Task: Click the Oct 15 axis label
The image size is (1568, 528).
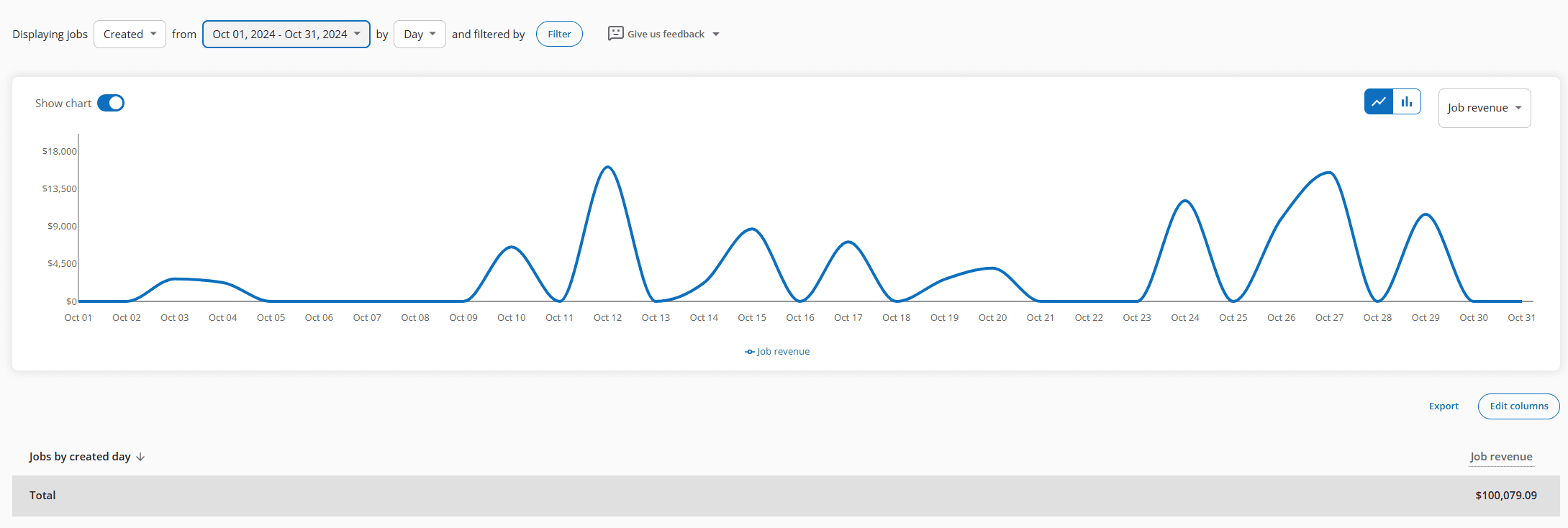Action: point(752,317)
